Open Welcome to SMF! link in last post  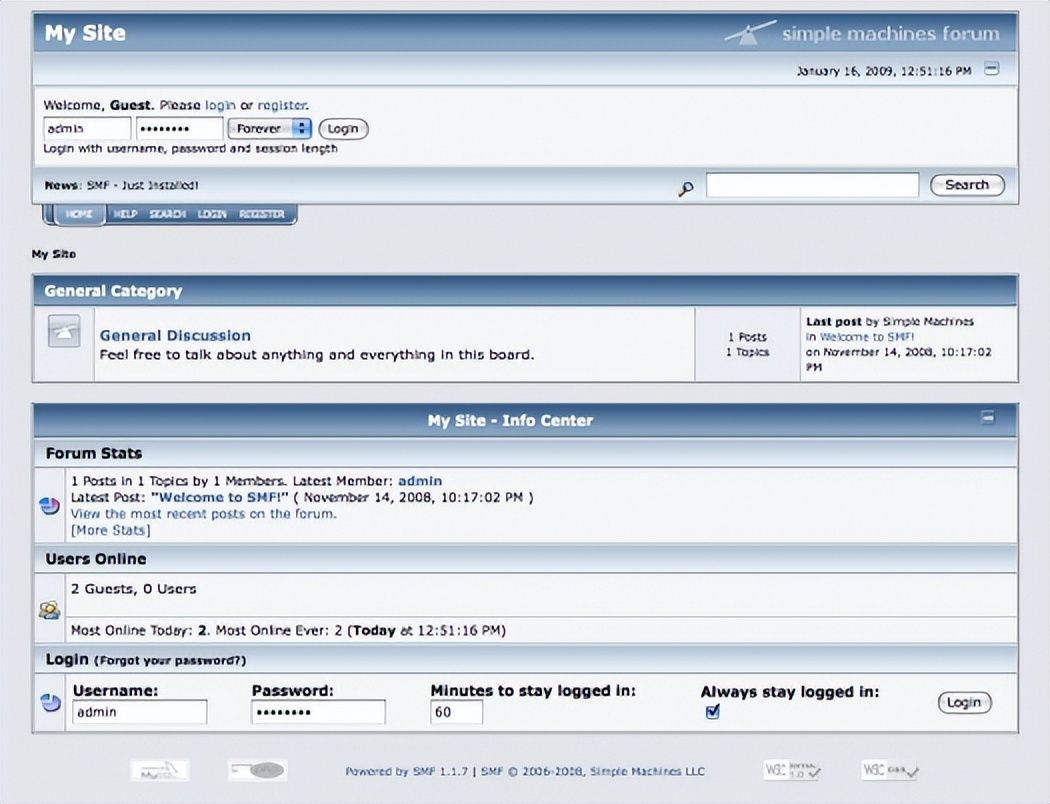867,337
